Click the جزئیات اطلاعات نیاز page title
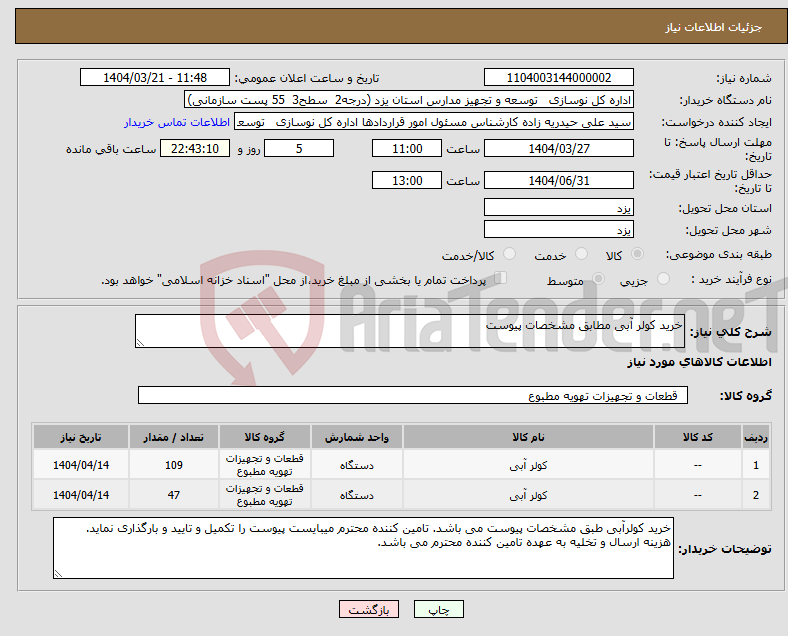 (714, 27)
